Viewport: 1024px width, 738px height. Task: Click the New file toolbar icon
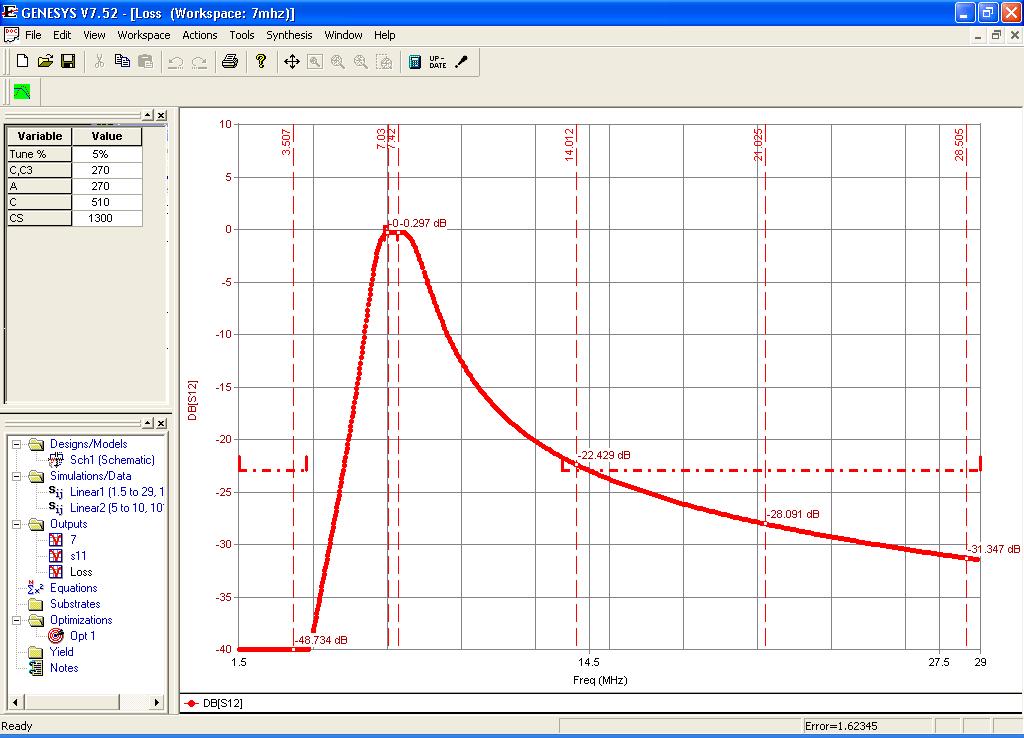[22, 62]
